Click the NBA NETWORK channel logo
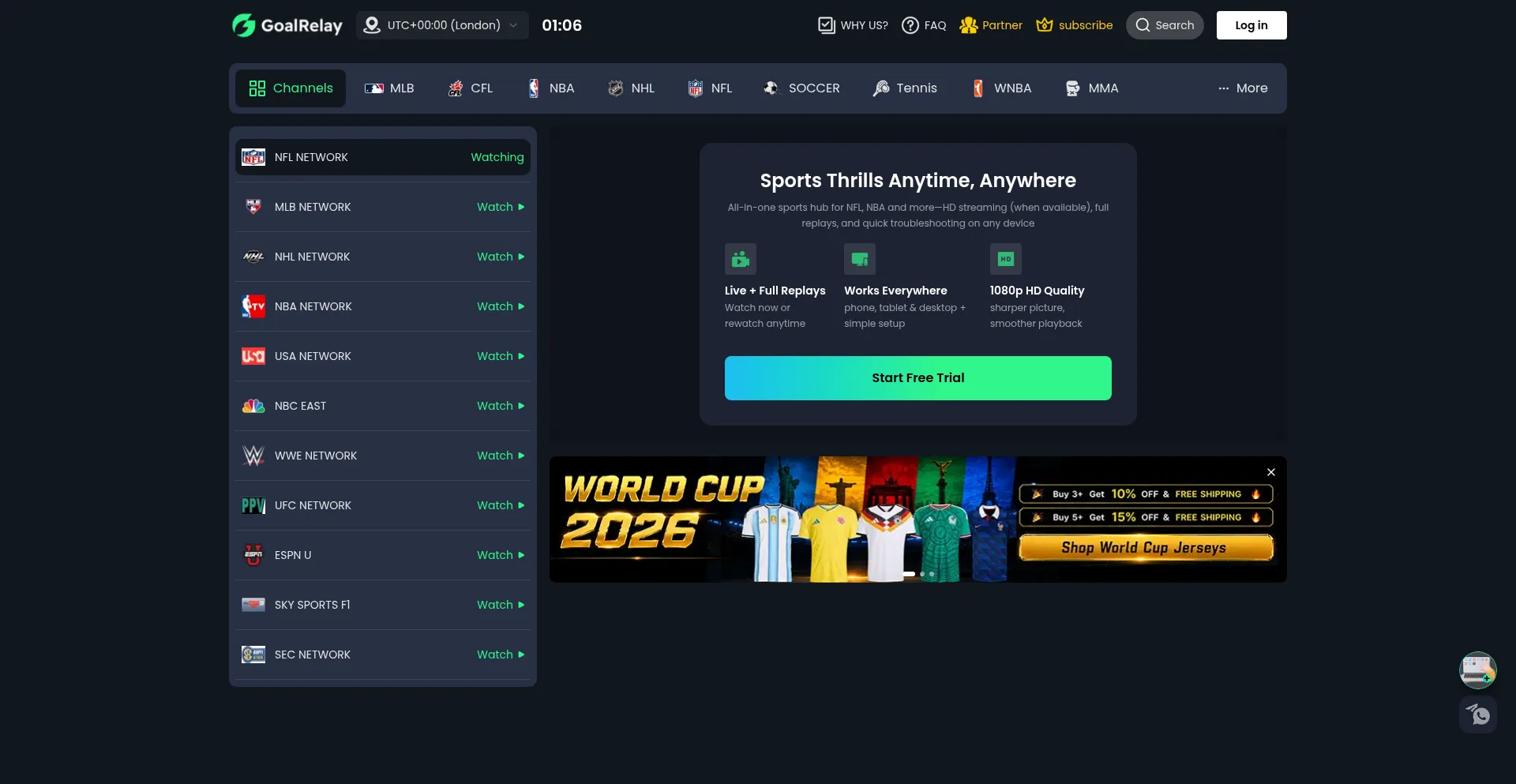The width and height of the screenshot is (1516, 784). [253, 306]
